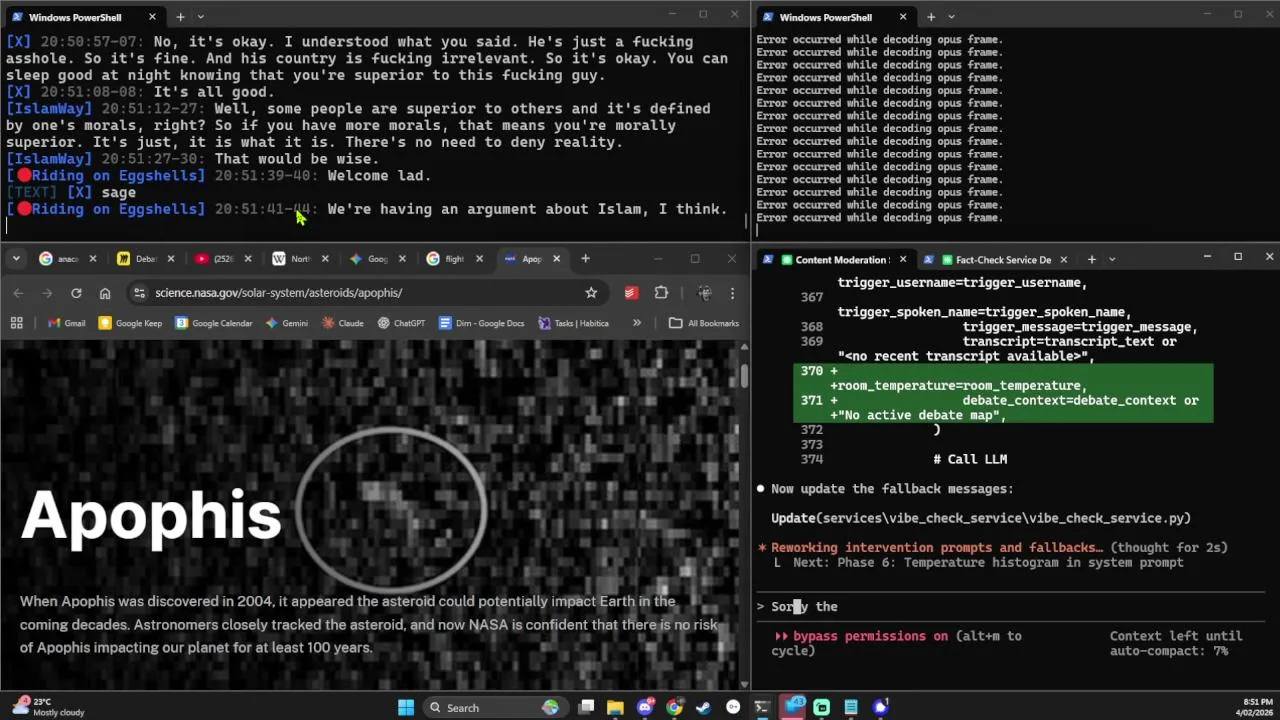Close left Windows PowerShell tab
Screen dimensions: 1280x720
[152, 17]
